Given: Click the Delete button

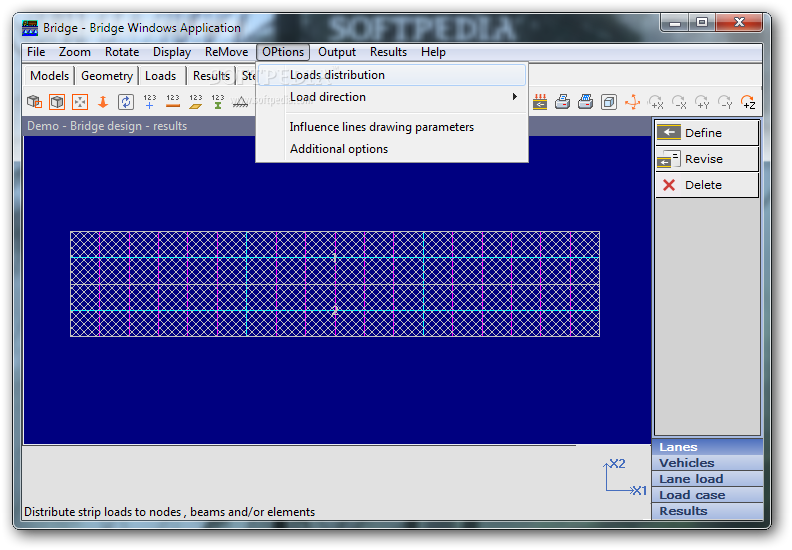Looking at the screenshot, I should point(707,185).
